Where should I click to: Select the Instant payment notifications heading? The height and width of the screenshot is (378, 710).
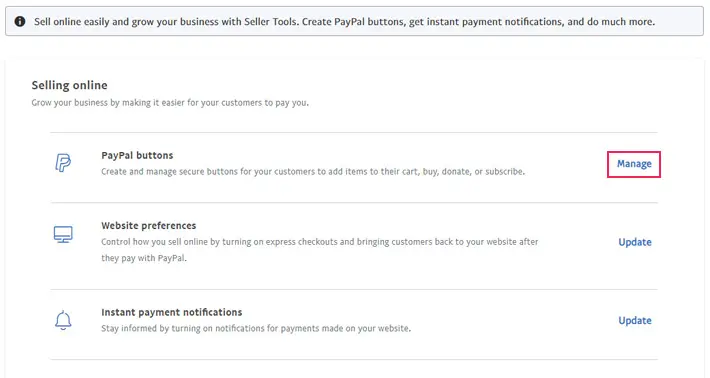[172, 312]
